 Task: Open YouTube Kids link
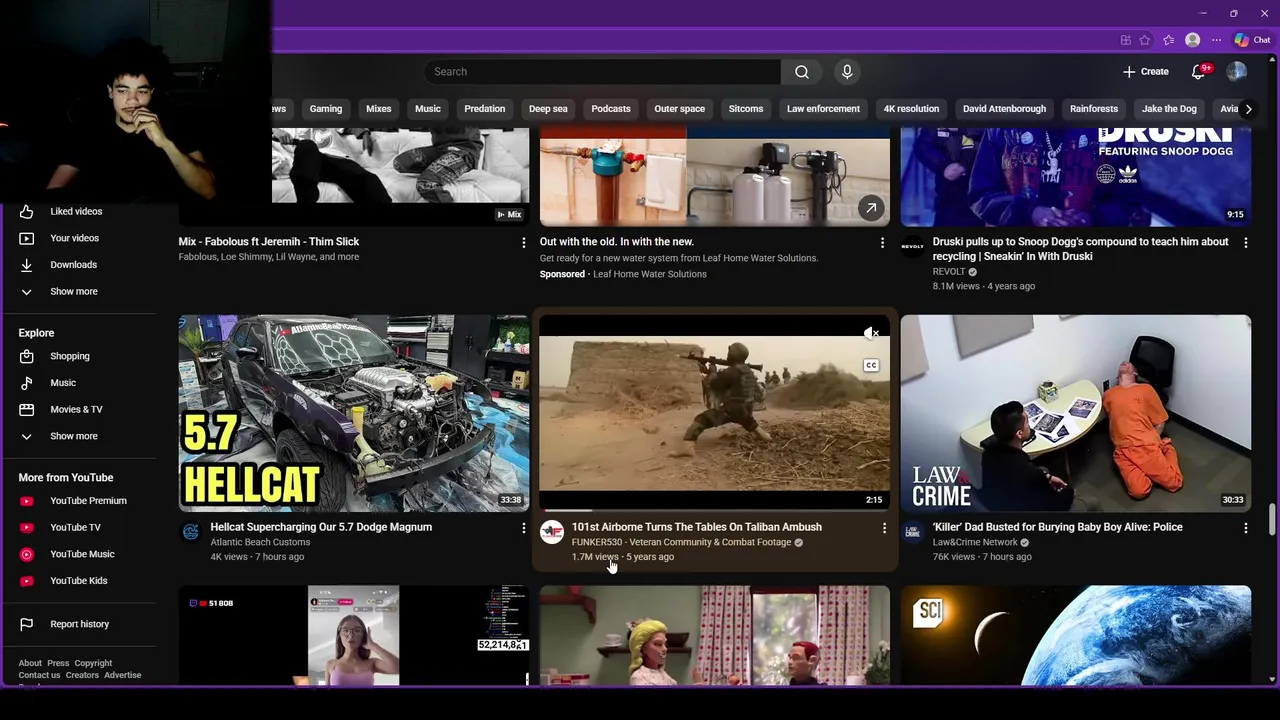[x=78, y=581]
